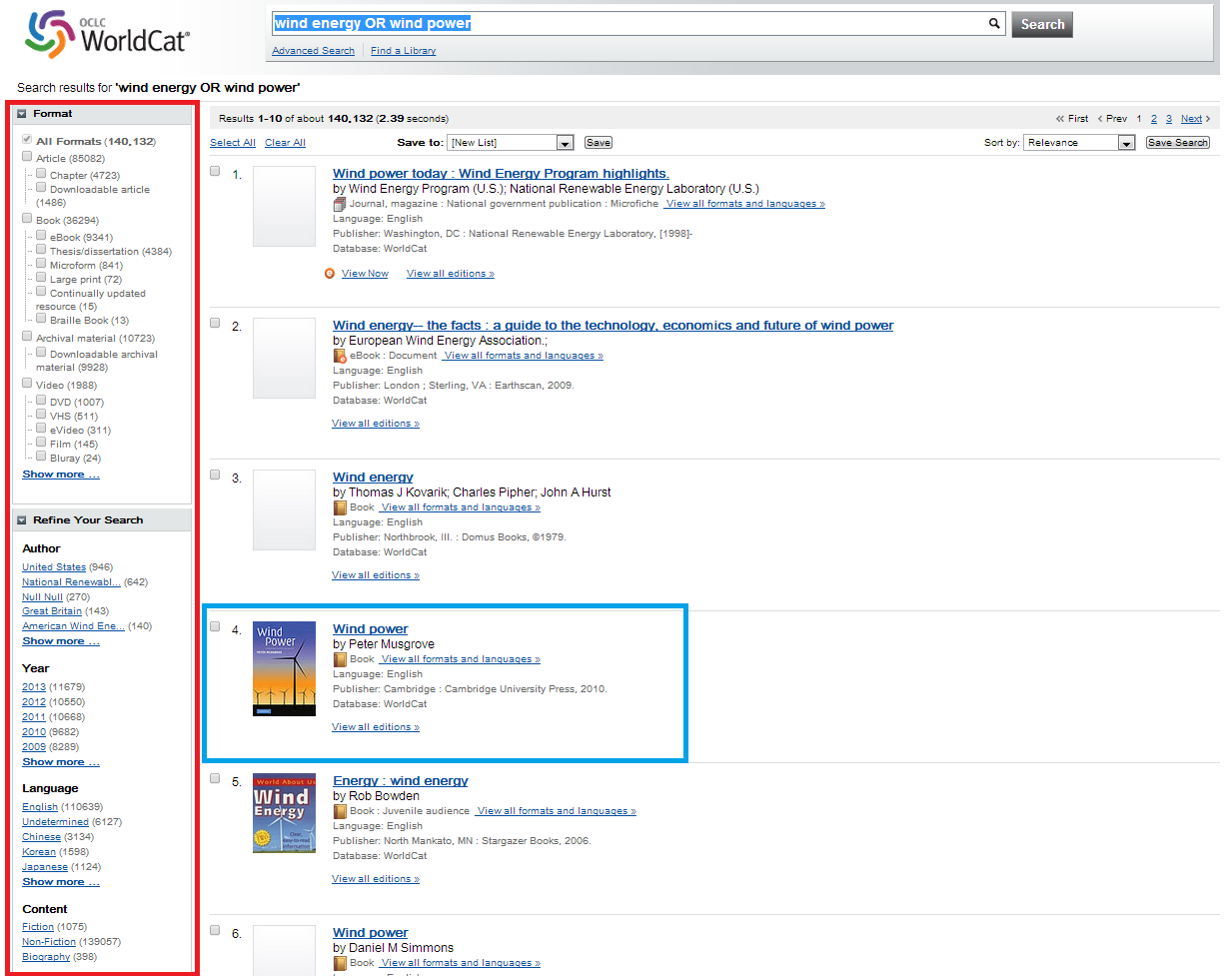Image resolution: width=1232 pixels, height=976 pixels.
Task: Open Wind energy title by Kovarik
Action: coord(373,477)
